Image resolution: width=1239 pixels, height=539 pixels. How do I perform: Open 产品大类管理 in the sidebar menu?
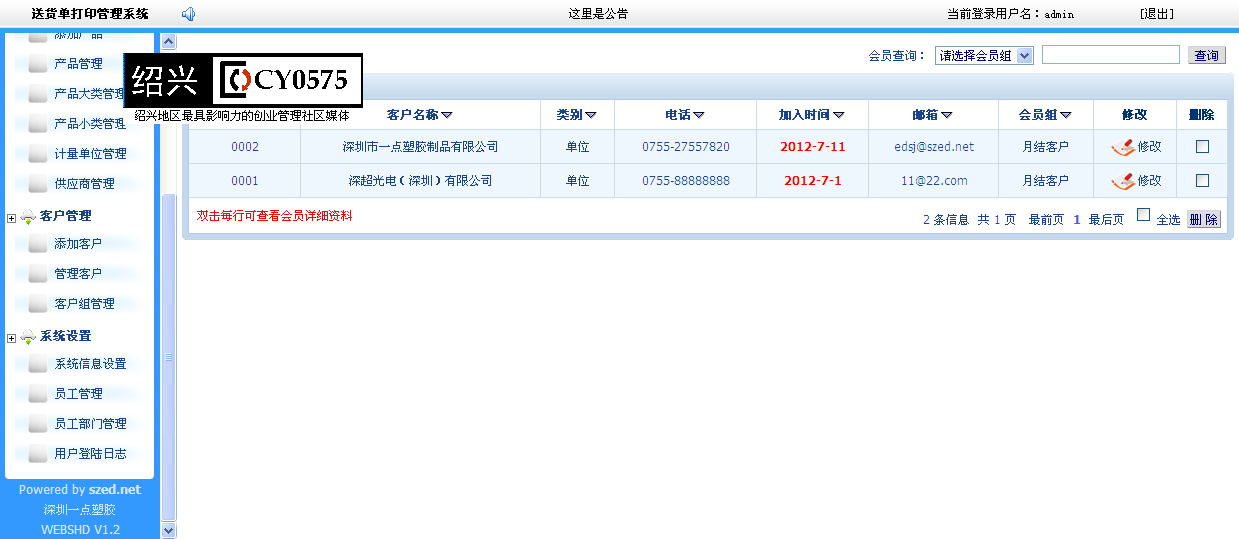click(x=89, y=94)
